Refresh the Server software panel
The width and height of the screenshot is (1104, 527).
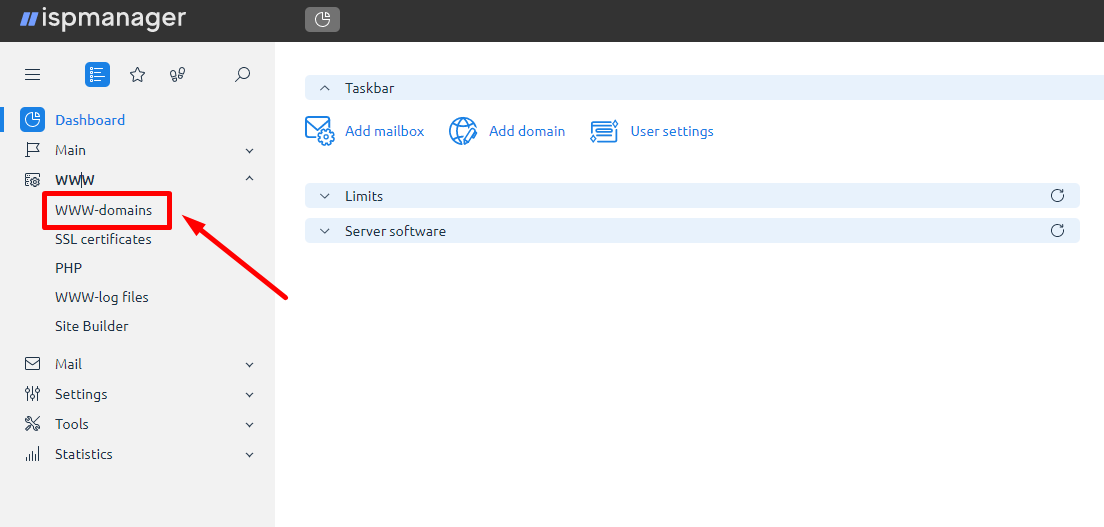point(1058,230)
